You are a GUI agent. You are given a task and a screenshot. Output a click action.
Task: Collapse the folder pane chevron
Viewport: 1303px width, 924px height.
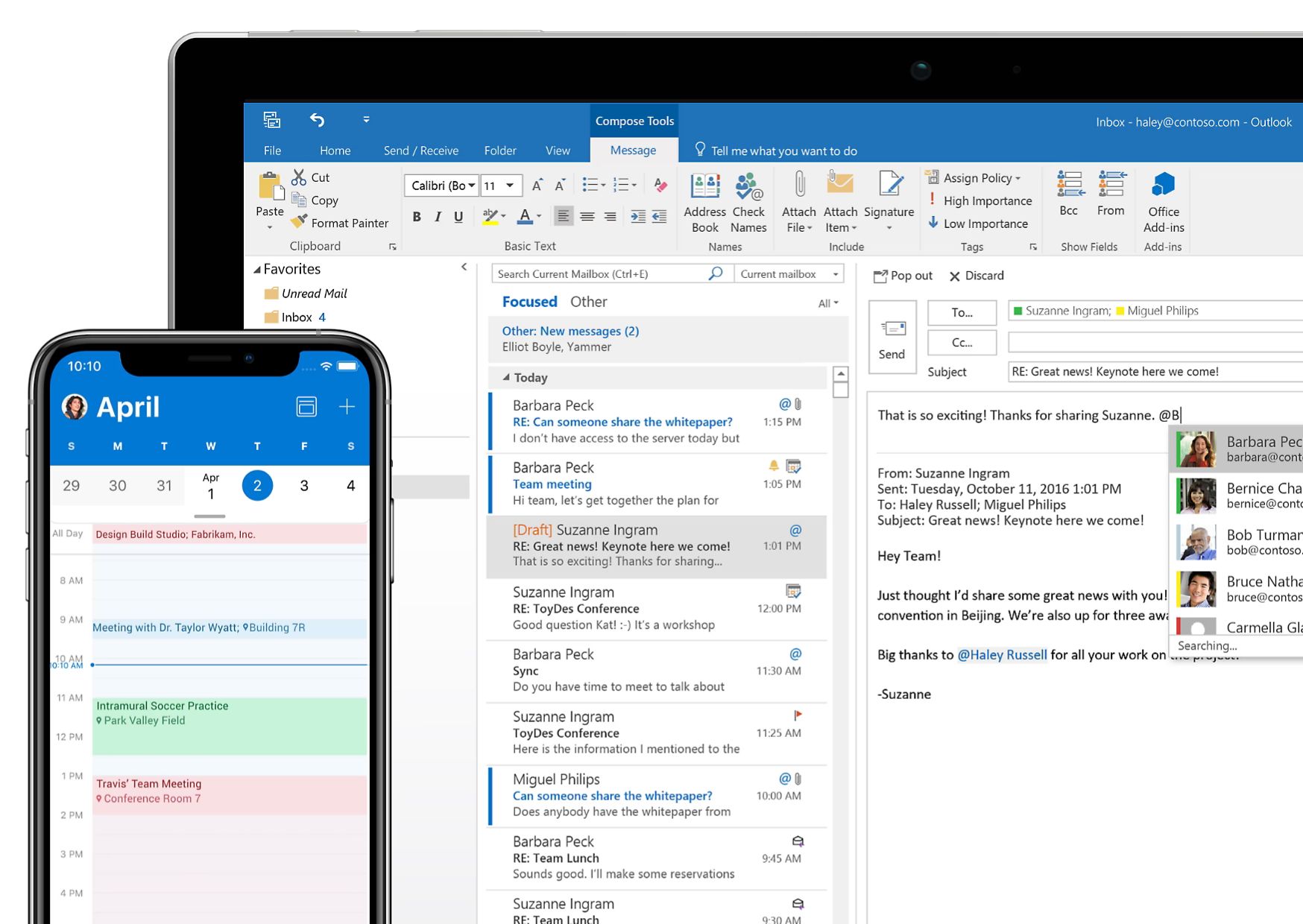coord(464,267)
